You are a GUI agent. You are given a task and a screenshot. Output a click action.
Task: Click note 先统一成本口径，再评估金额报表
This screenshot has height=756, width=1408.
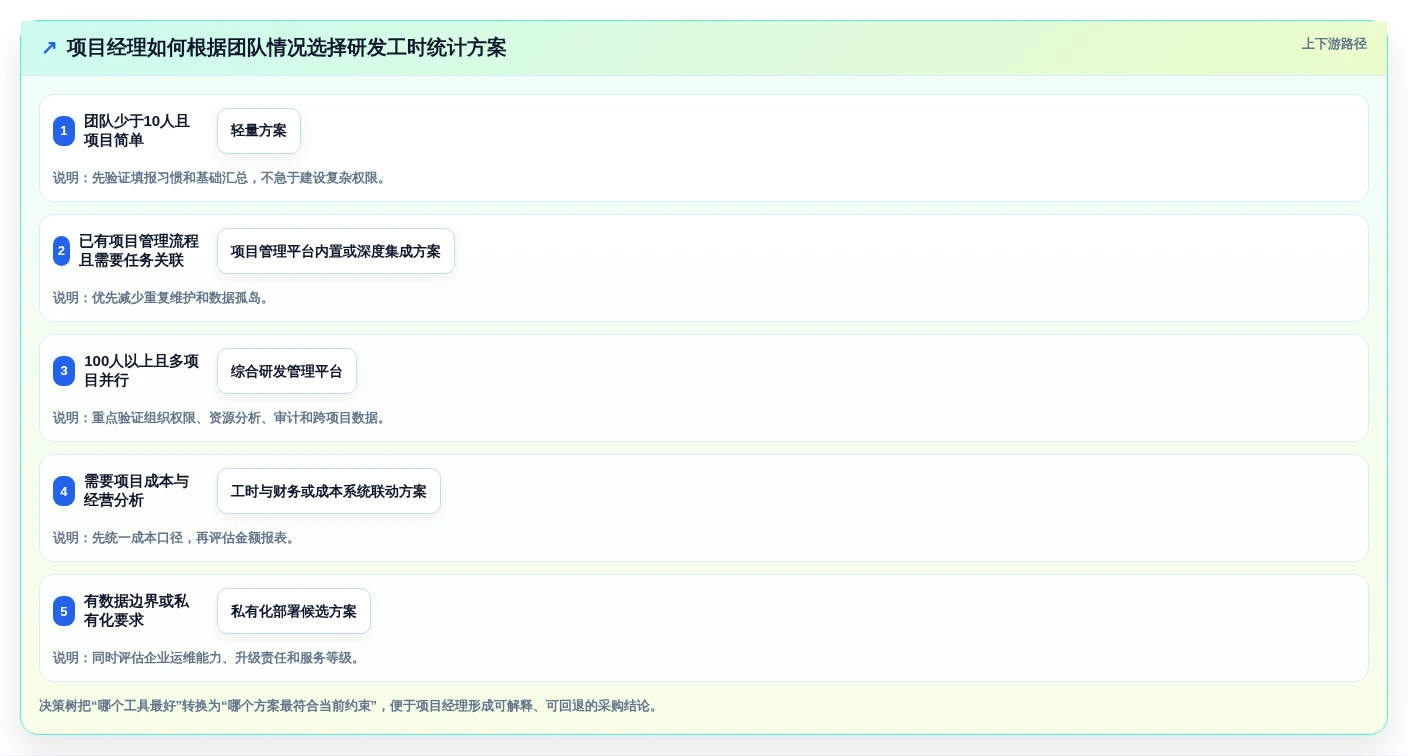pos(176,538)
